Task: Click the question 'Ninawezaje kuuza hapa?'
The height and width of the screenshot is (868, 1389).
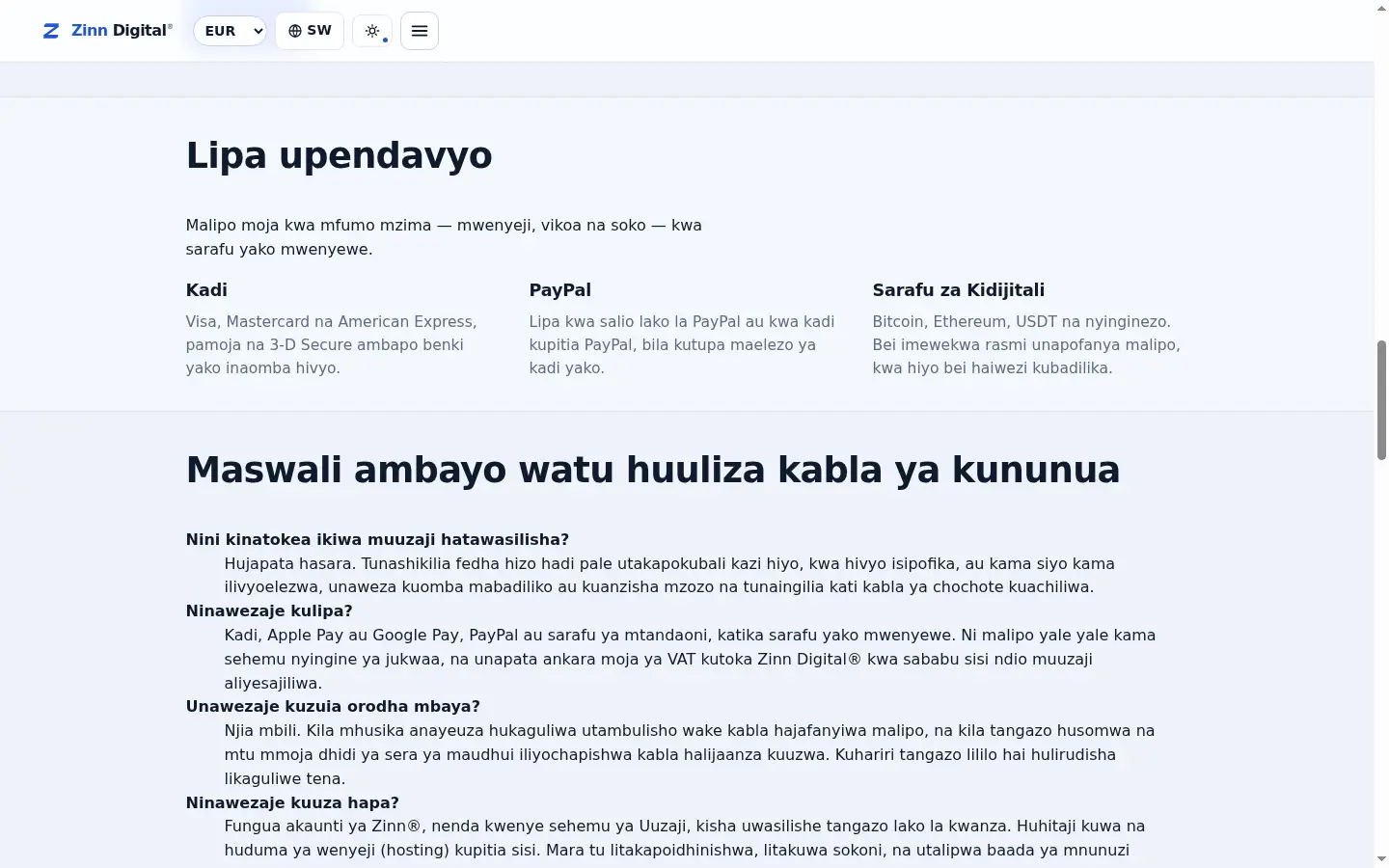Action: click(x=292, y=802)
